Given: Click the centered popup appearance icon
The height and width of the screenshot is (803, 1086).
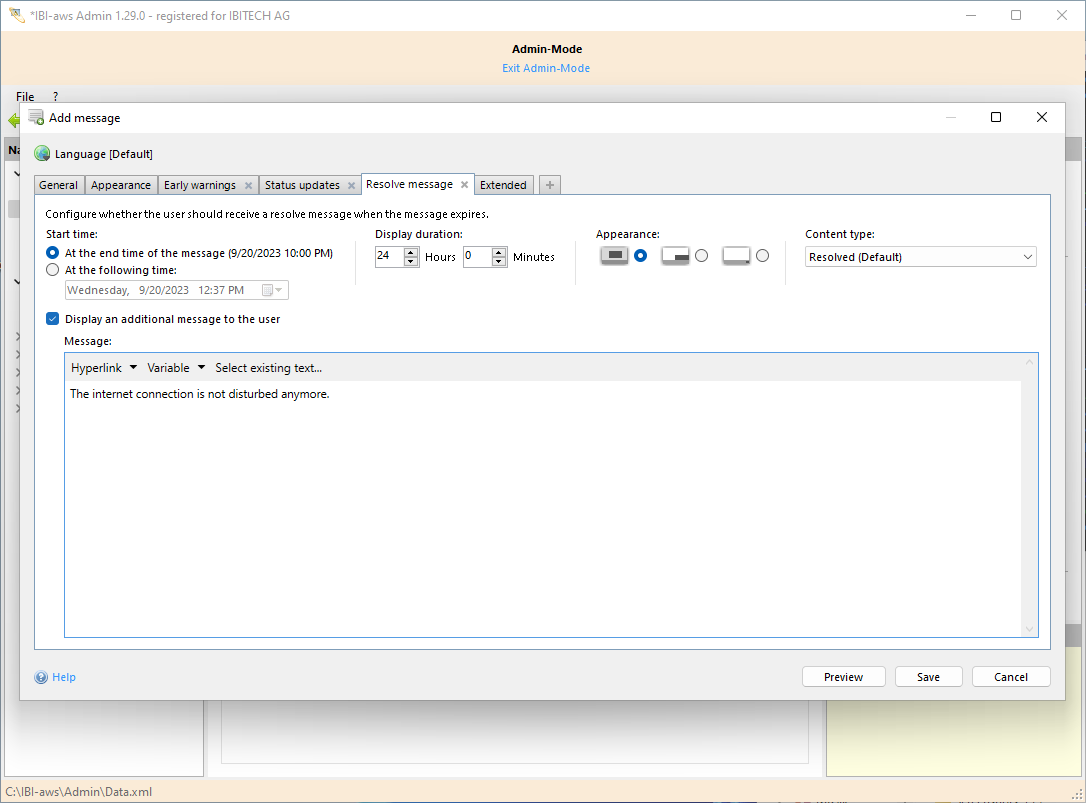Looking at the screenshot, I should click(615, 256).
